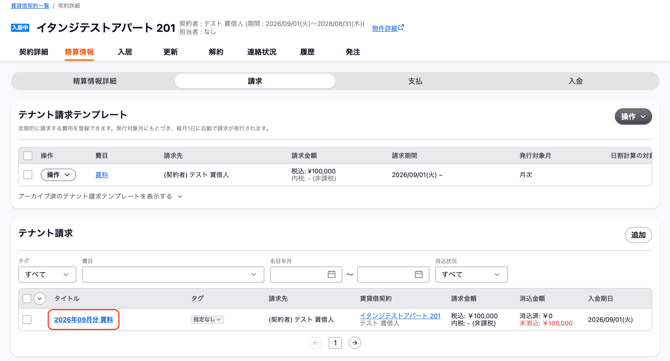Viewport: 670px width, 361px height.
Task: Open the 2026年09月分 賃料 invoice link
Action: pos(84,320)
